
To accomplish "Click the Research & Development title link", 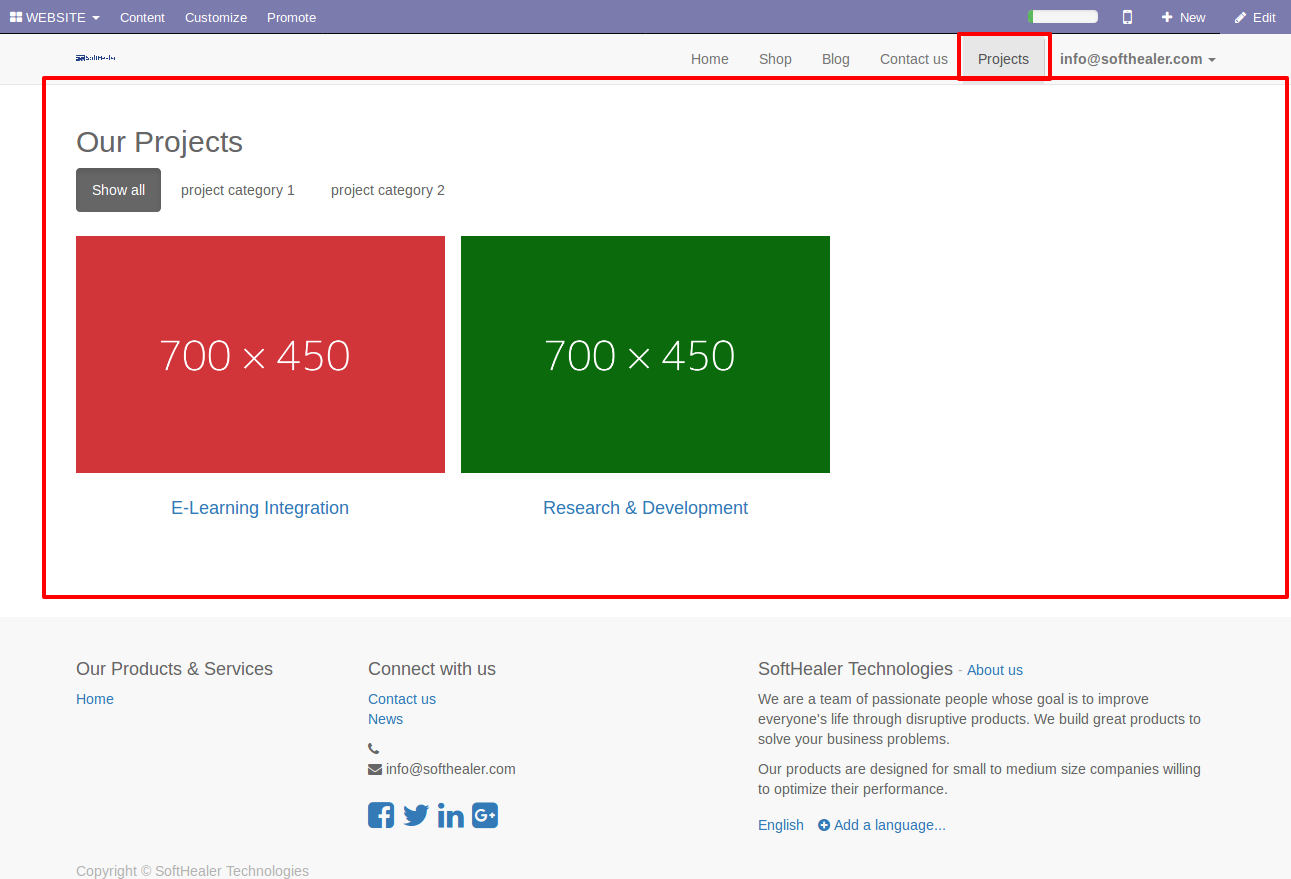I will click(645, 508).
